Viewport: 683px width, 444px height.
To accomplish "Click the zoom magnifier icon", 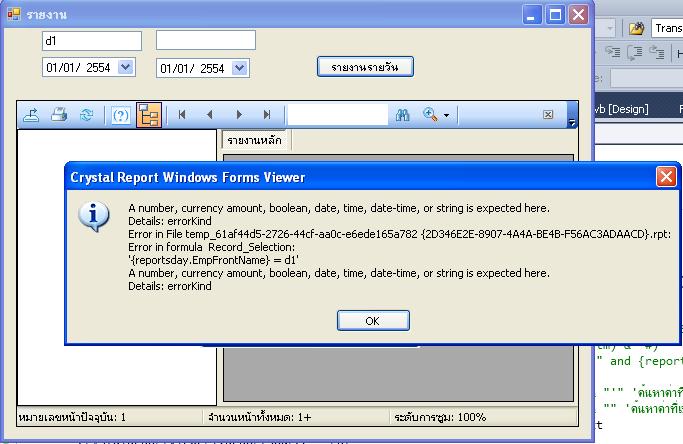I will point(430,115).
